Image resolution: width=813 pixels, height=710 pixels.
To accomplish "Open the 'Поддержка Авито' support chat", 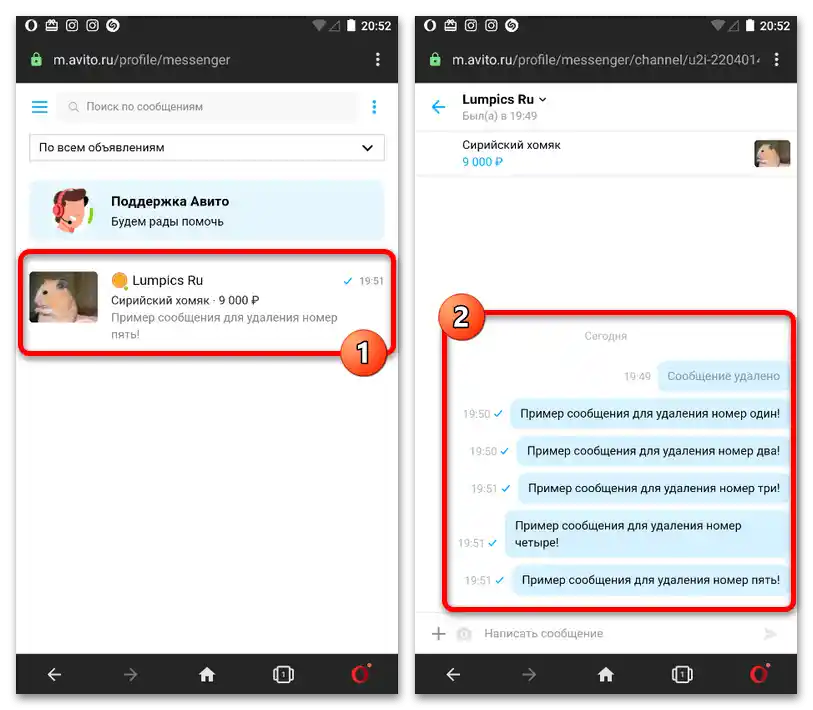I will pos(207,211).
